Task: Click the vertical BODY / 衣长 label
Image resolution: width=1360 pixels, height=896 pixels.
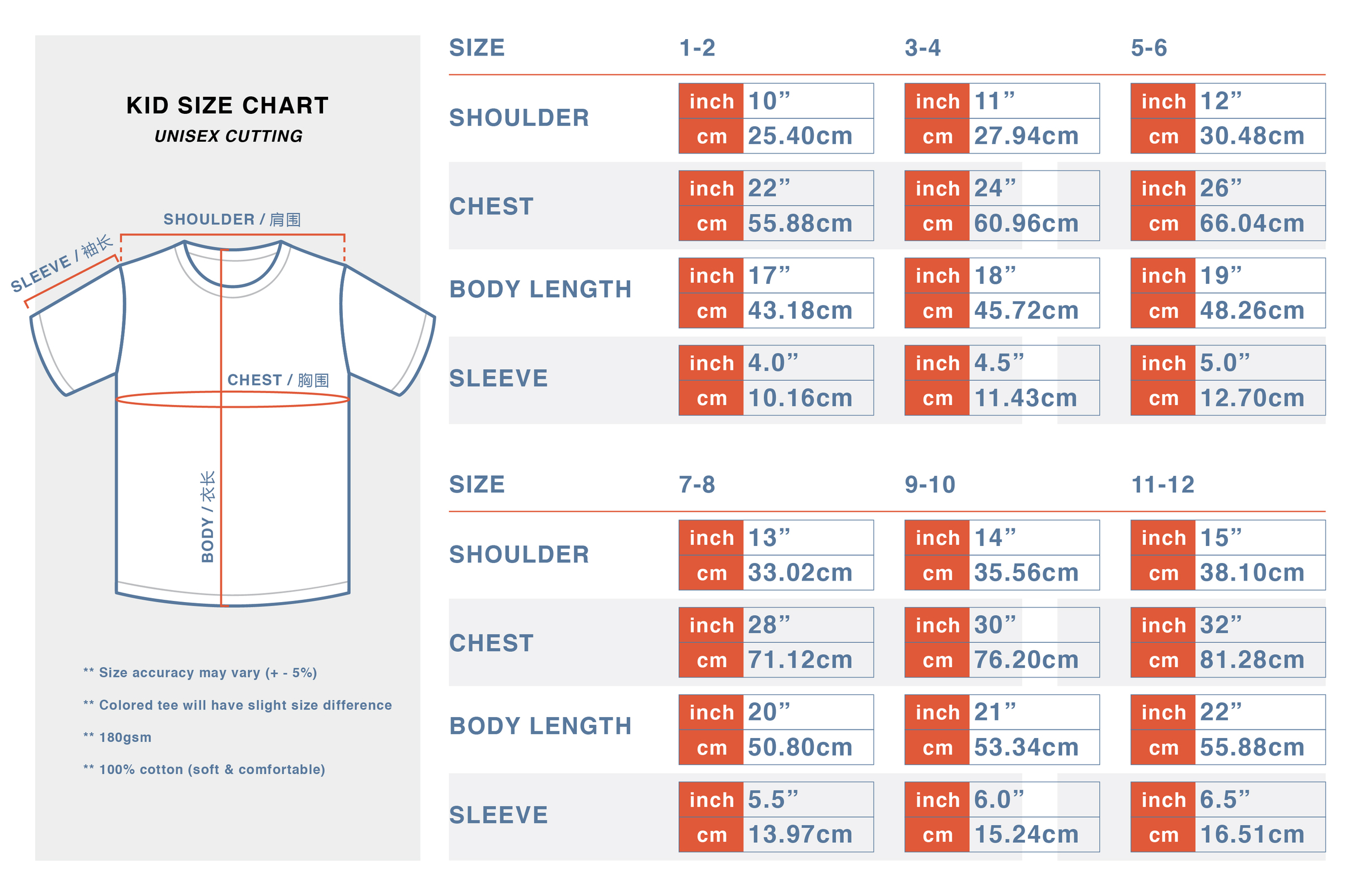Action: pyautogui.click(x=207, y=517)
